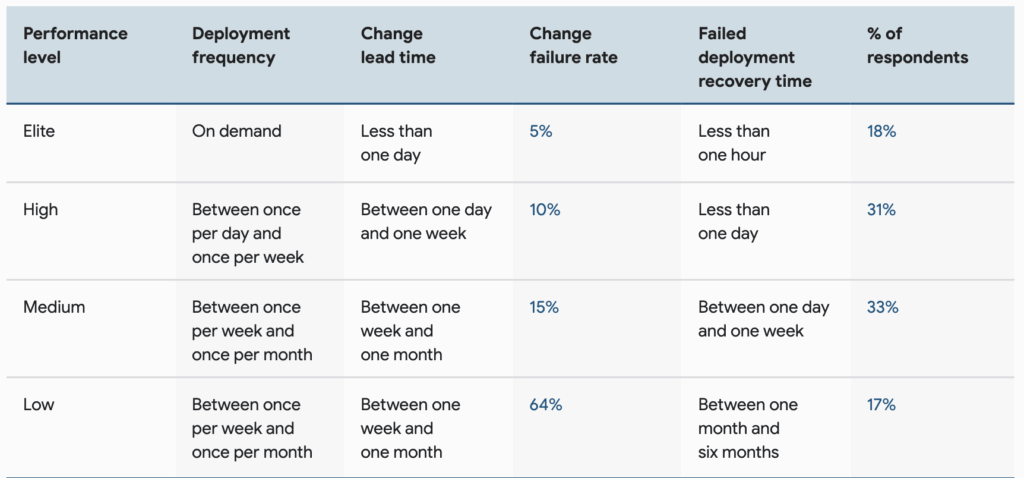Screen dimensions: 1024x478
Task: Click the "Performance level" column header
Action: (x=75, y=46)
